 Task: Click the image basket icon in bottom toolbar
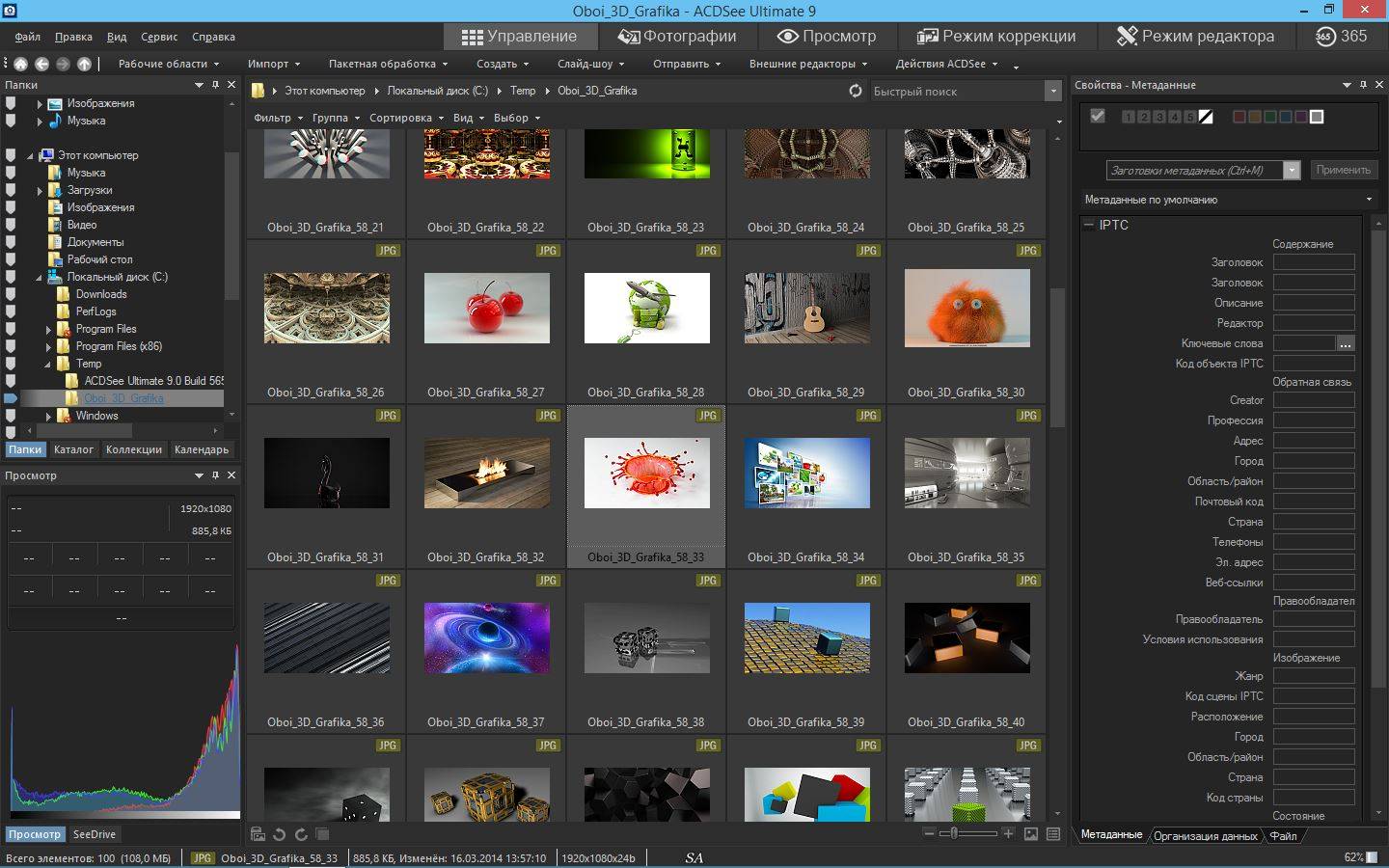coord(258,834)
